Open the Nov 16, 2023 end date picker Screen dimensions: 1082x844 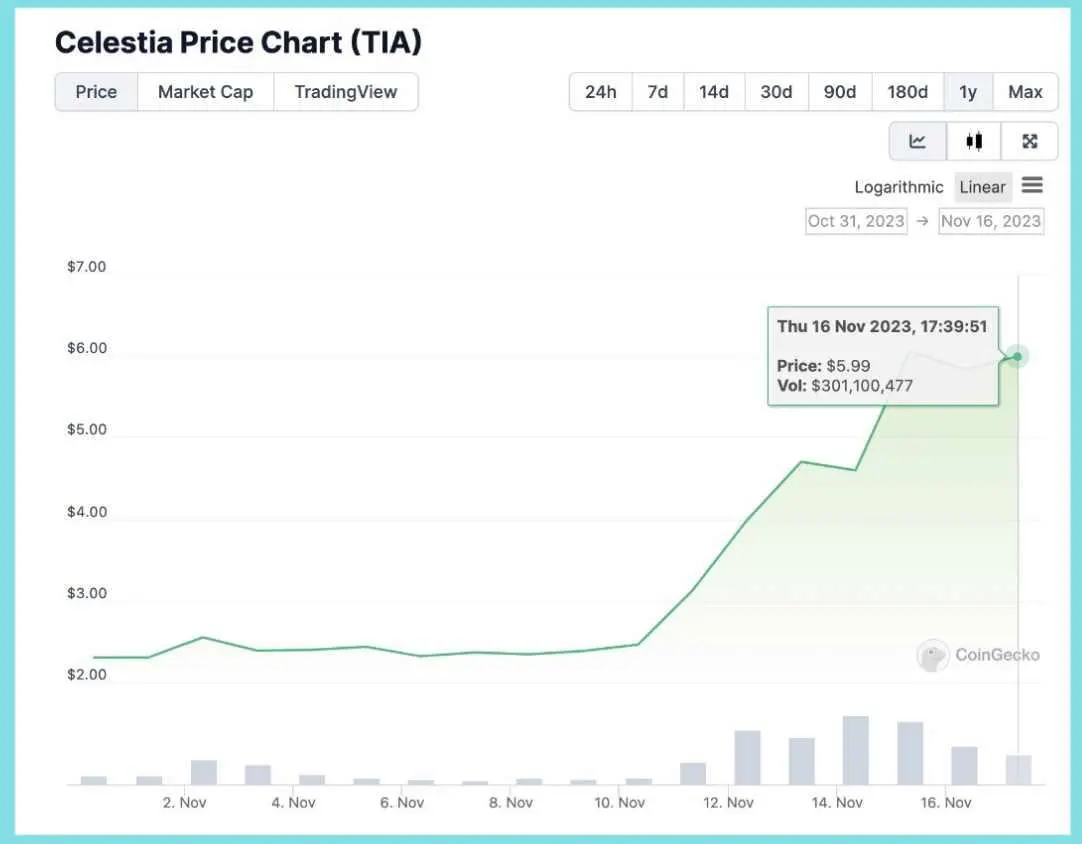tap(991, 221)
